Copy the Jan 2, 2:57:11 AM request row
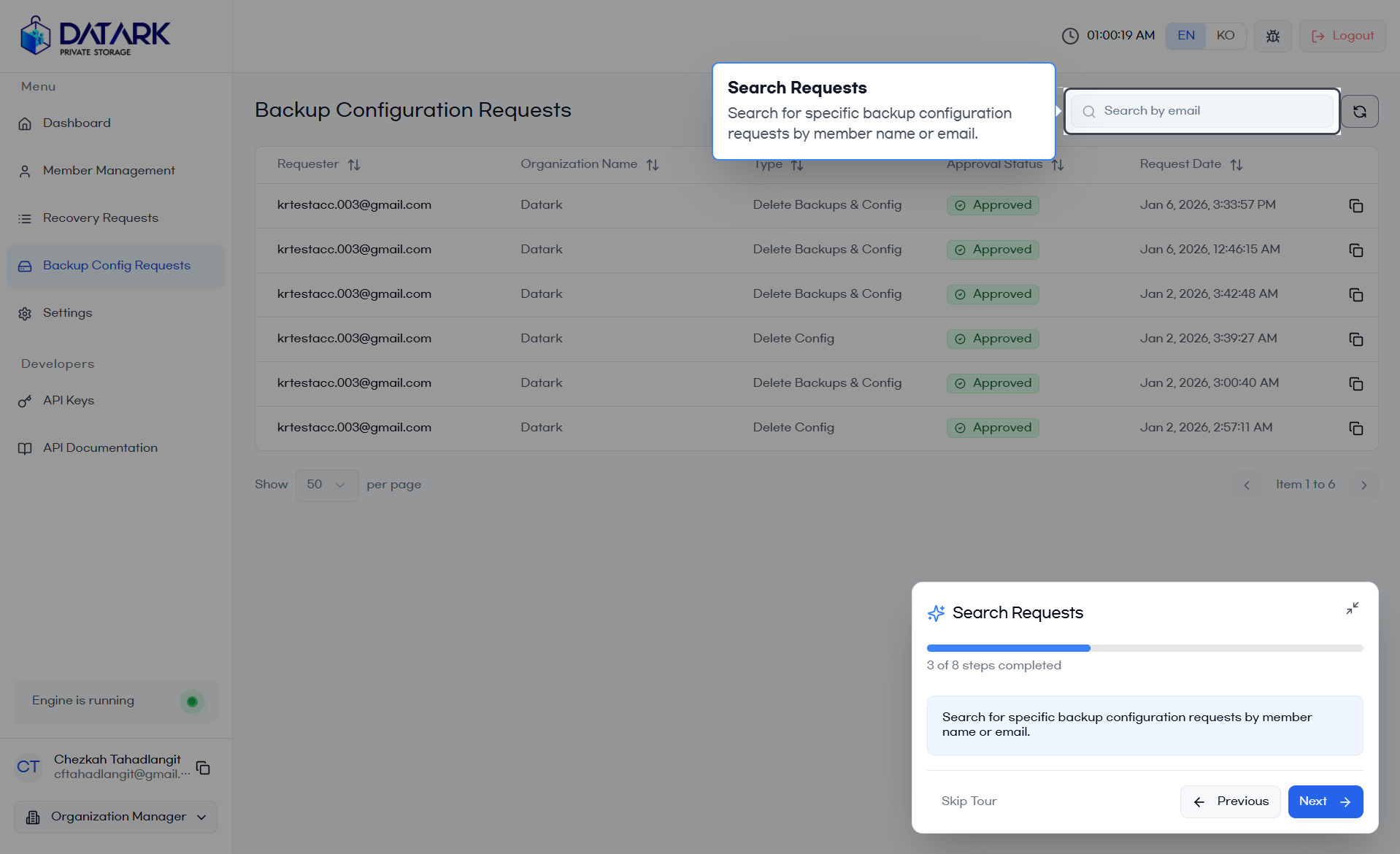This screenshot has width=1400, height=854. [x=1355, y=428]
